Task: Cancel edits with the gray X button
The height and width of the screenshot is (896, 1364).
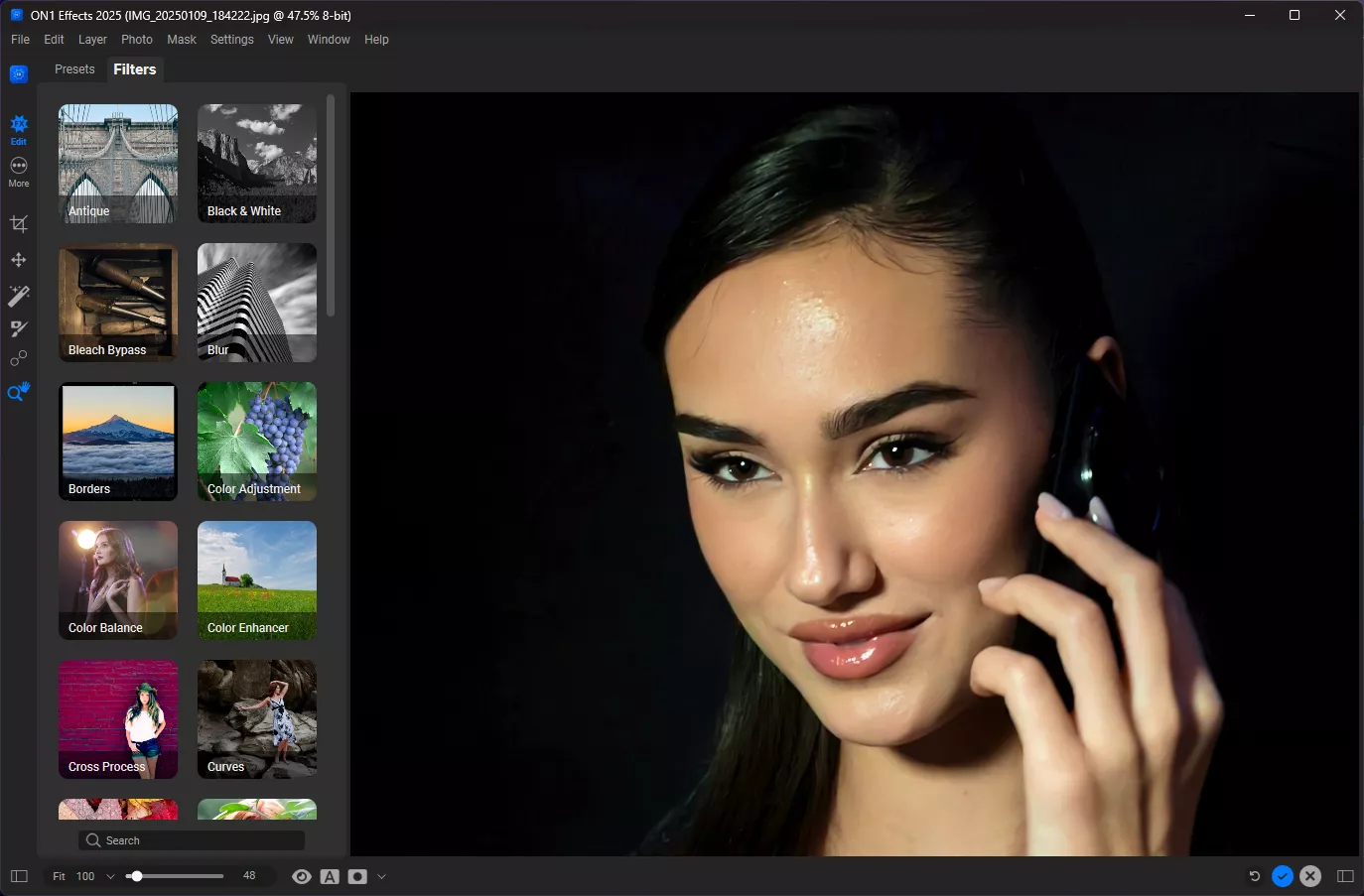Action: [x=1310, y=876]
